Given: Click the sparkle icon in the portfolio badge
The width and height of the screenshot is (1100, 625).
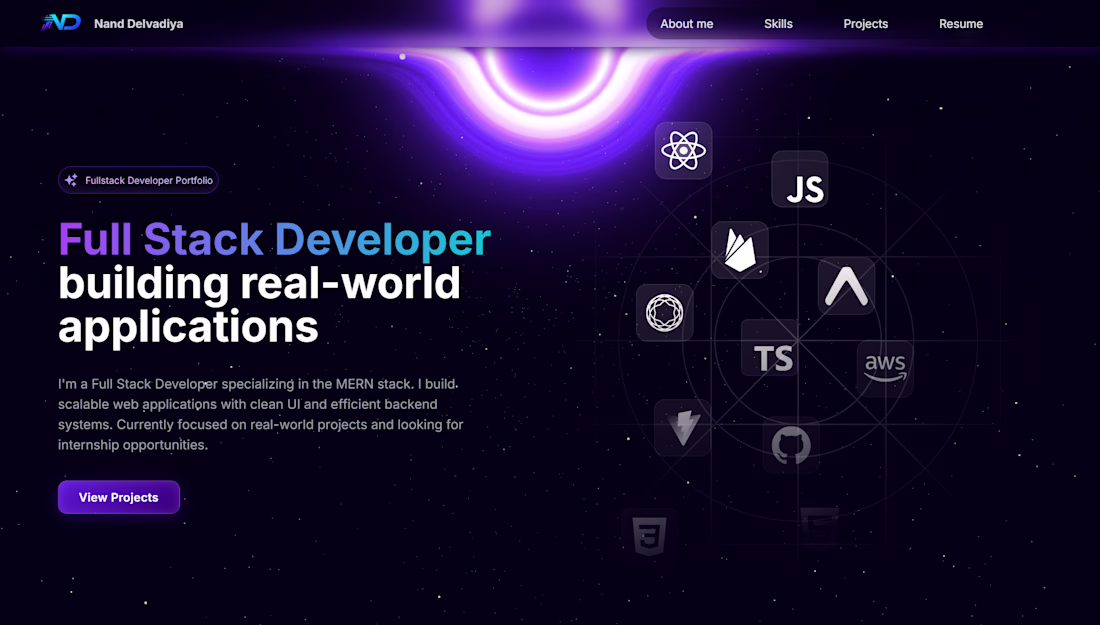Looking at the screenshot, I should tap(71, 180).
